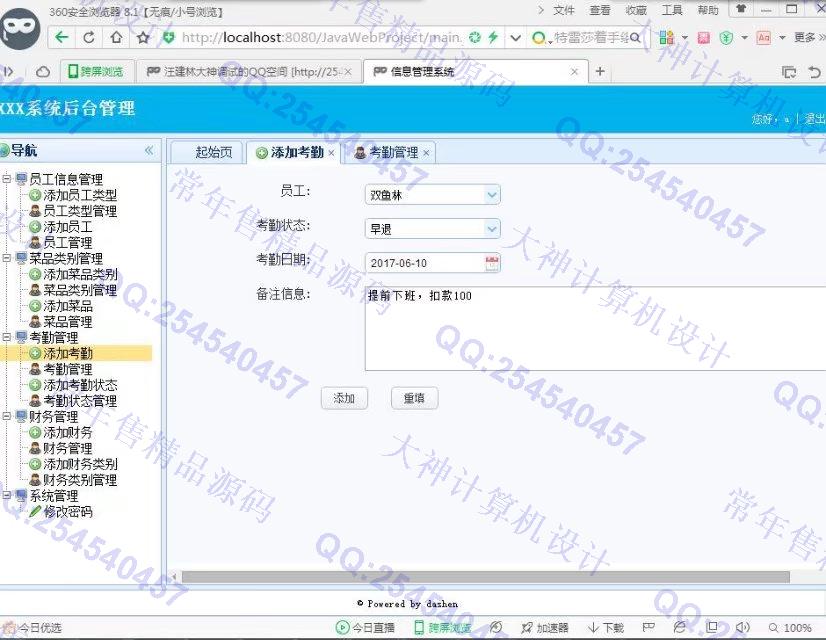Open 添加菜品类别 in navigation
The width and height of the screenshot is (826, 640).
tap(80, 274)
